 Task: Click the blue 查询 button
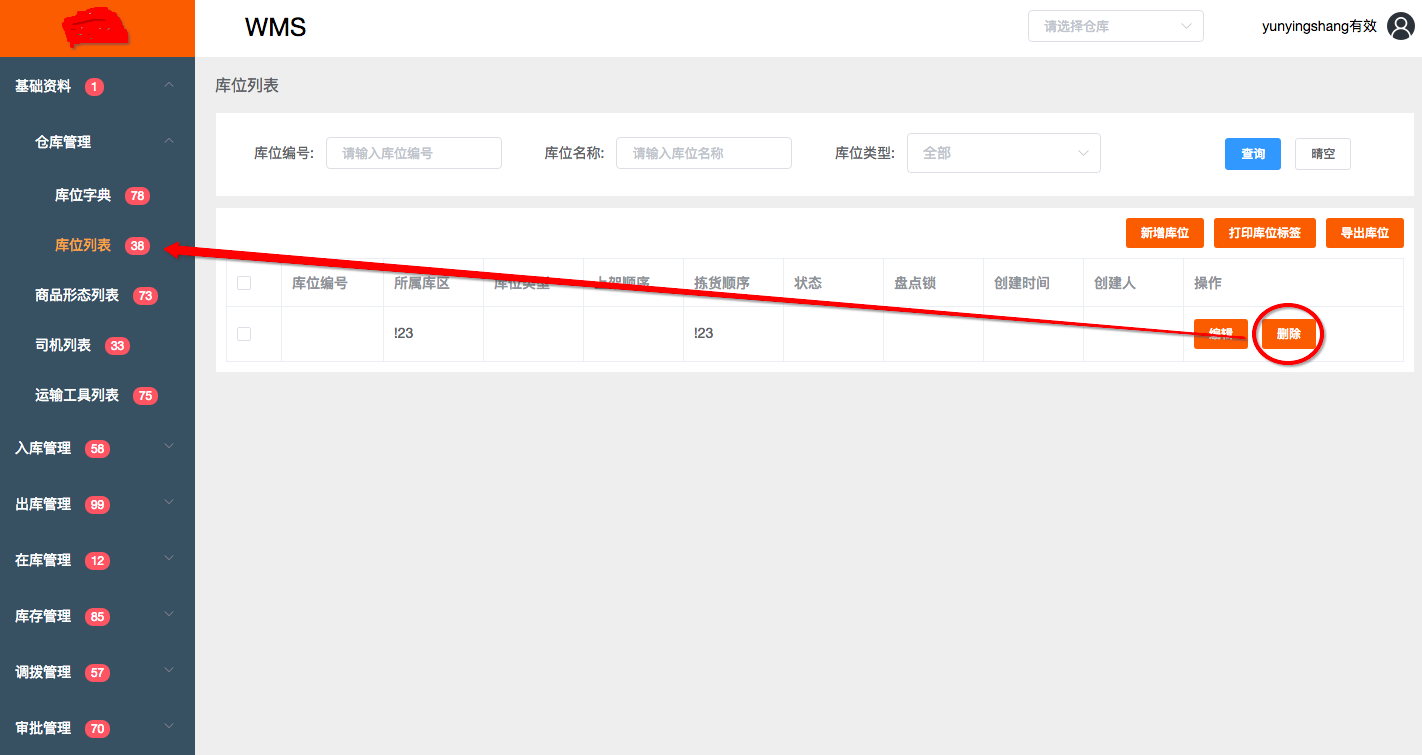1252,154
